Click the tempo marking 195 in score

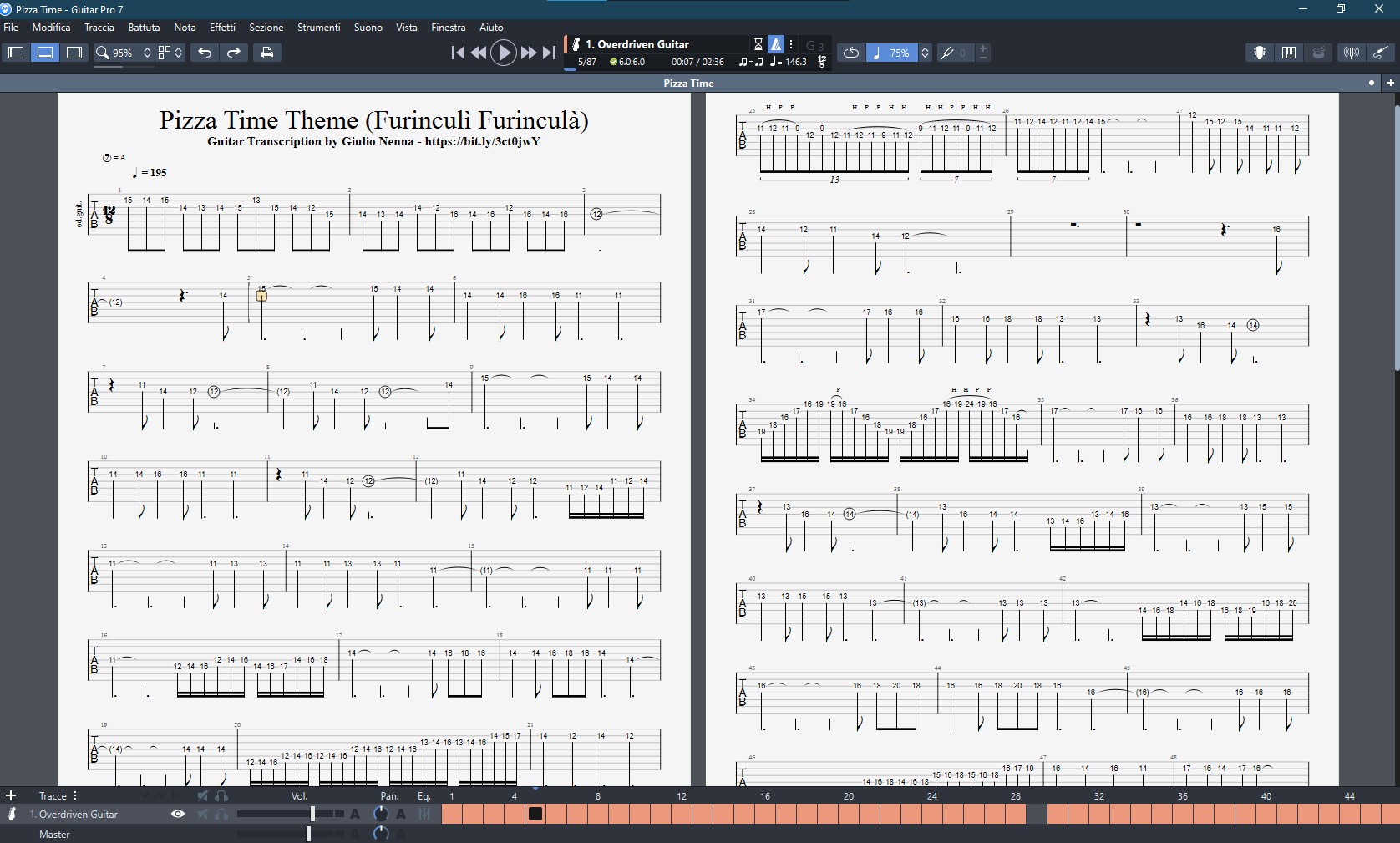[x=150, y=173]
